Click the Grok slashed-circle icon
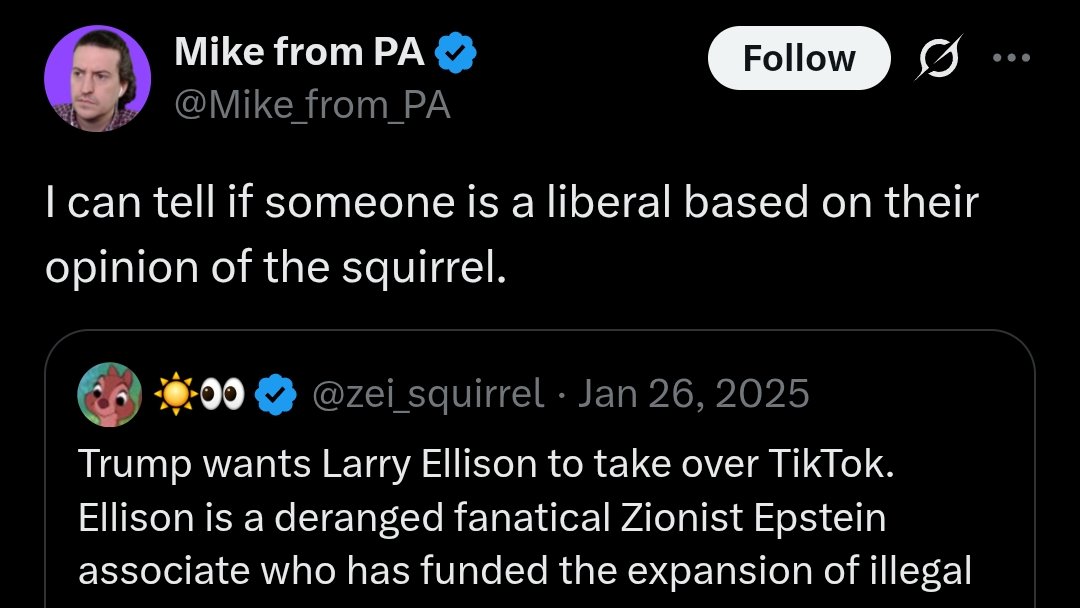This screenshot has height=608, width=1080. click(938, 58)
